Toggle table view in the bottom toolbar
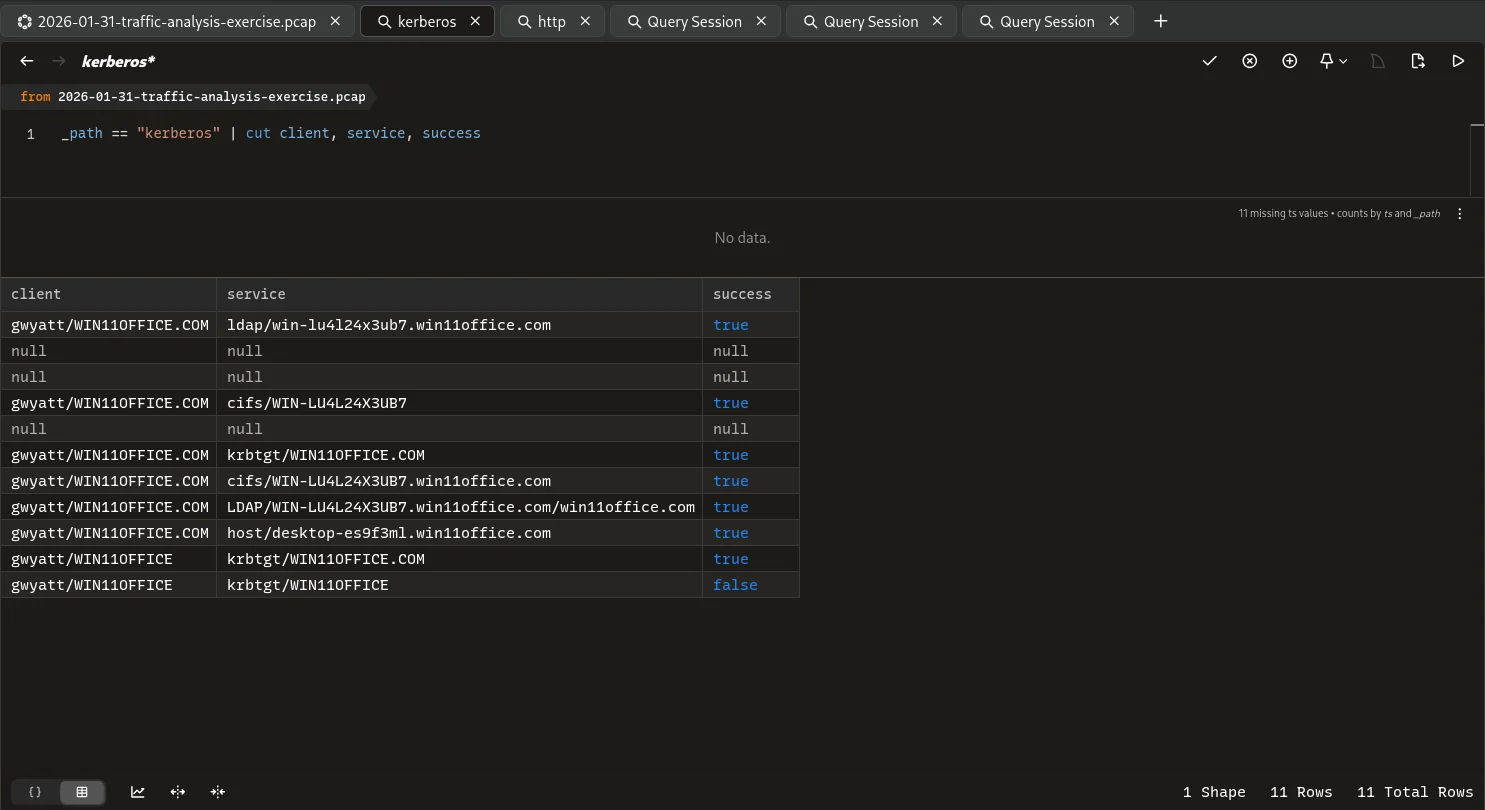 [x=82, y=792]
